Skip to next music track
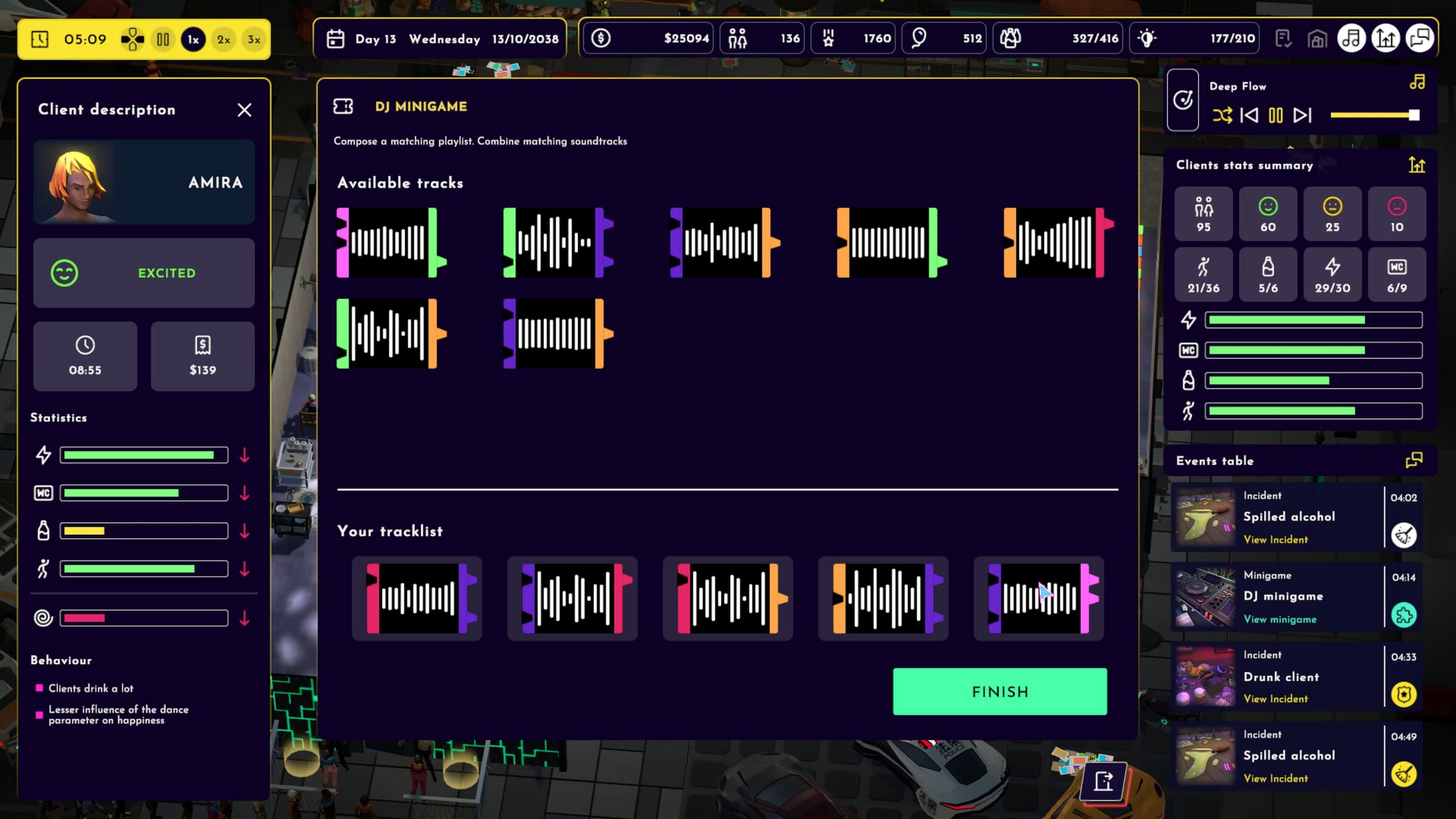 tap(1302, 115)
